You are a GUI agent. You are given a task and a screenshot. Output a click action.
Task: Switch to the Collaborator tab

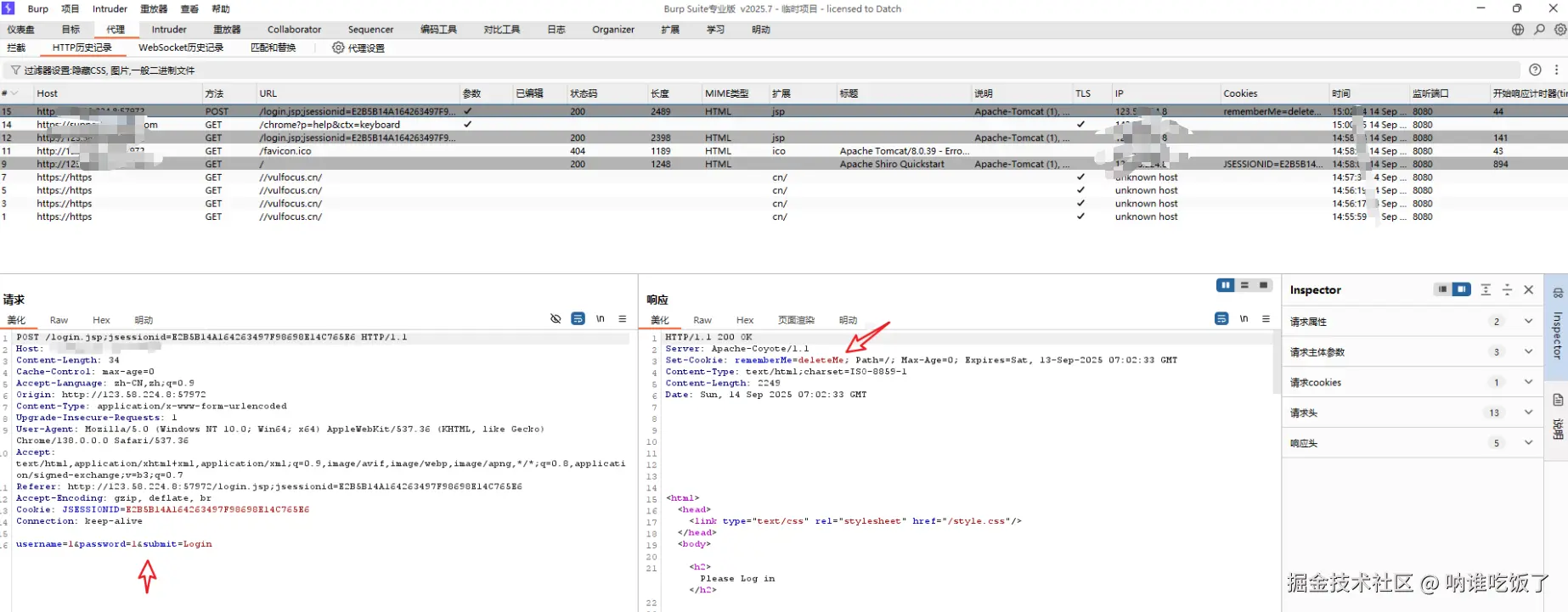[x=294, y=29]
